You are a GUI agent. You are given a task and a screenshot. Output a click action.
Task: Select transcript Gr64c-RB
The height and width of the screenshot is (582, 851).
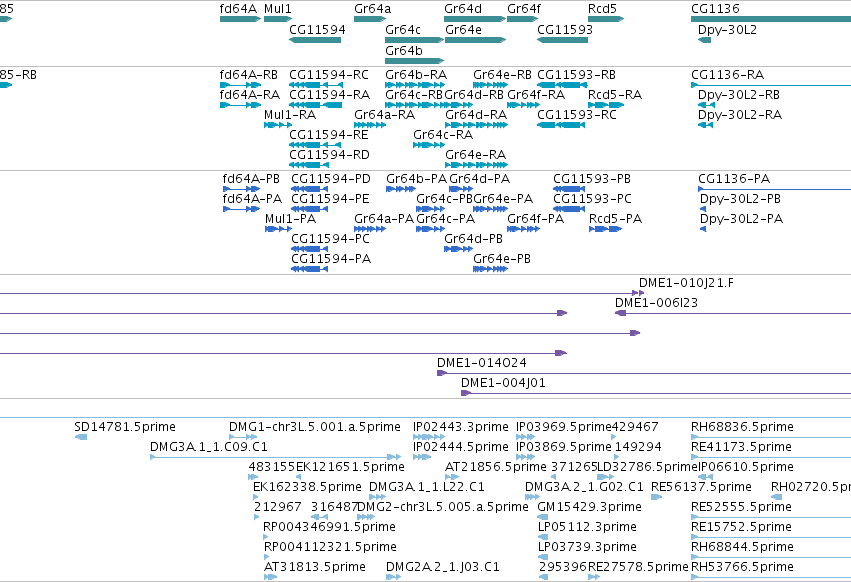[x=414, y=95]
